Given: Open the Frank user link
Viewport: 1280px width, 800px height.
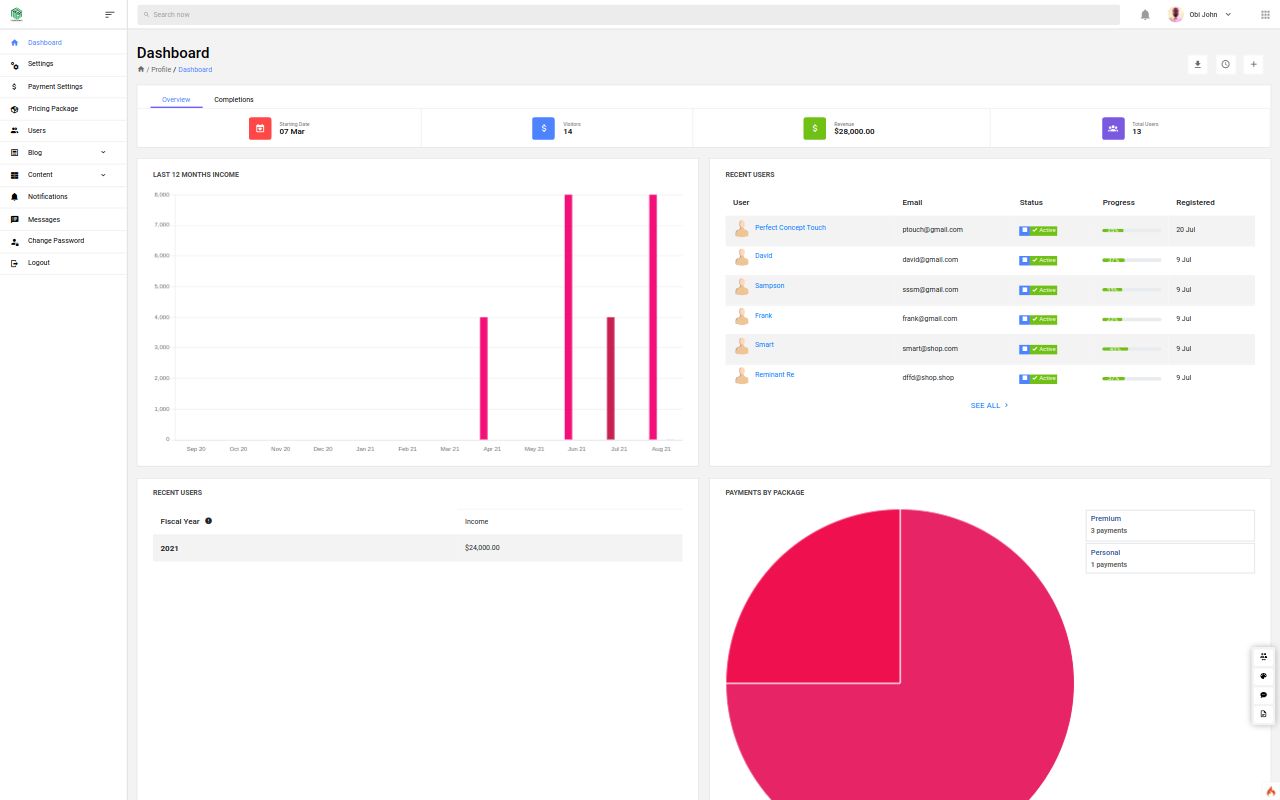Looking at the screenshot, I should tap(763, 315).
